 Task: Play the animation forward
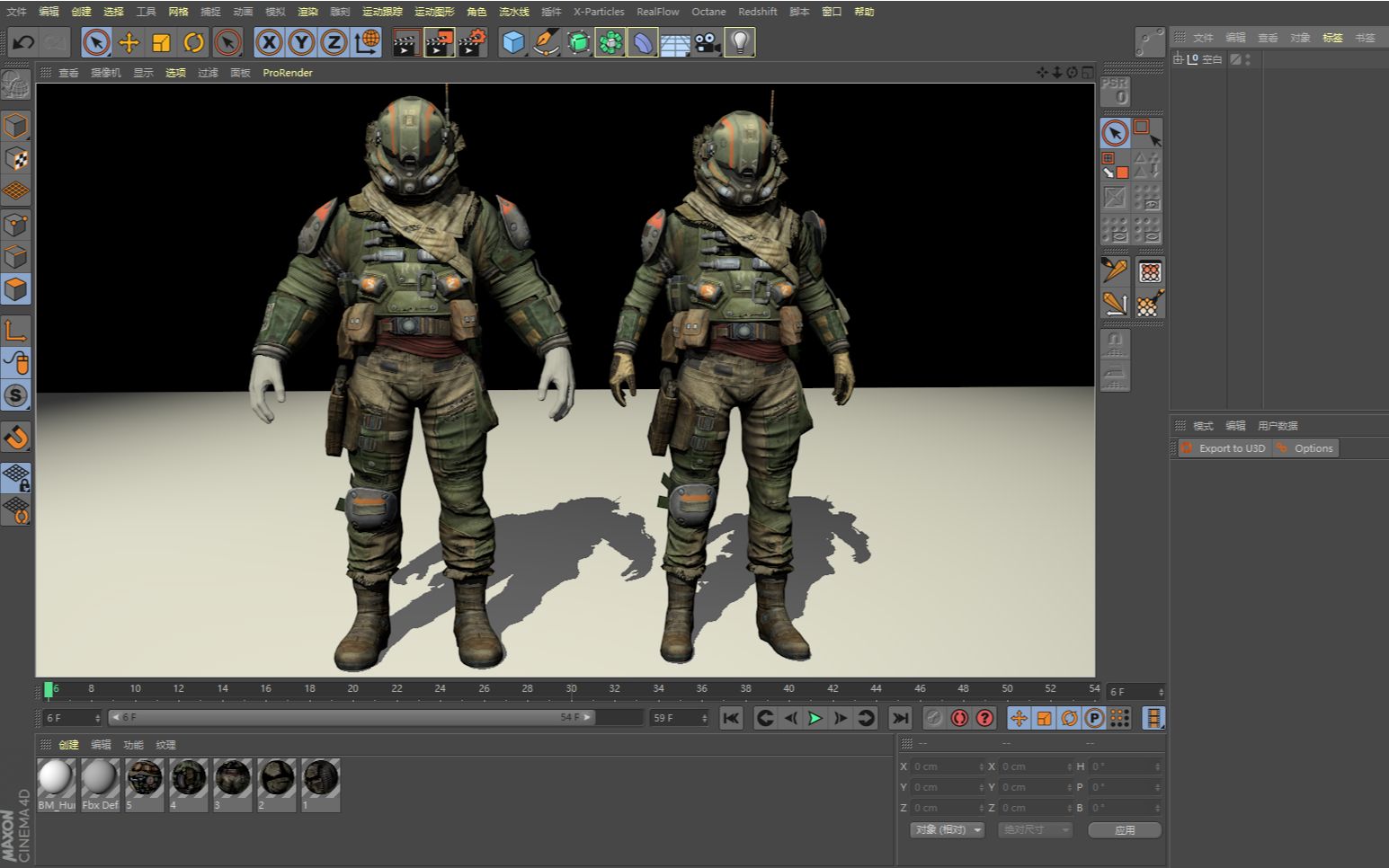(x=815, y=718)
